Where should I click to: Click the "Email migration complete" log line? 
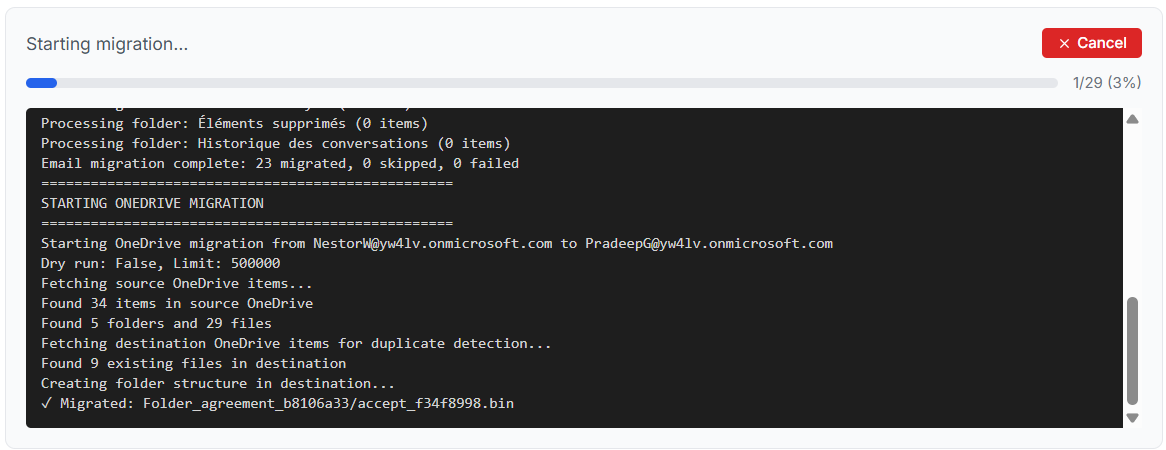point(280,163)
